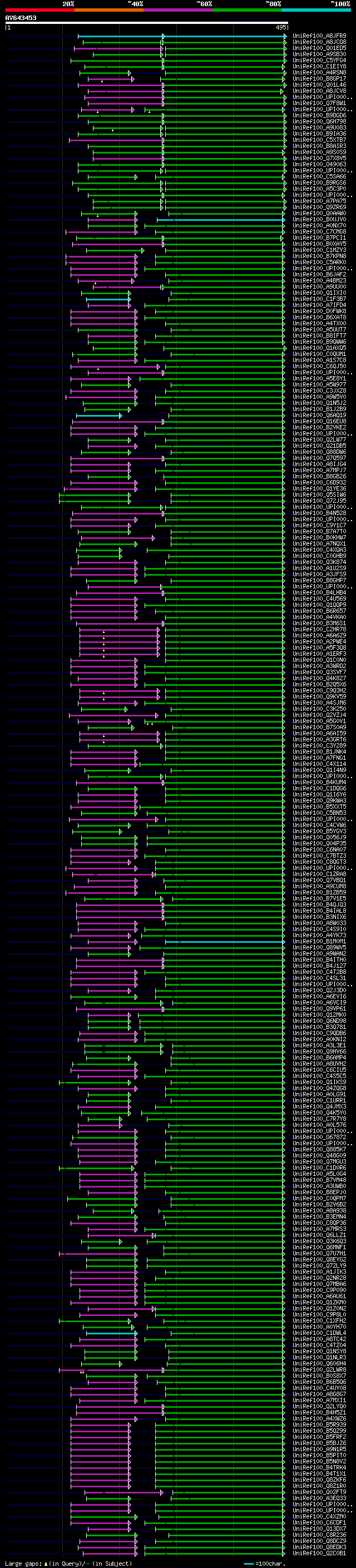Open the UniRef100_O49063 entry
Image resolution: width=356 pixels, height=1568 pixels.
coord(319,164)
